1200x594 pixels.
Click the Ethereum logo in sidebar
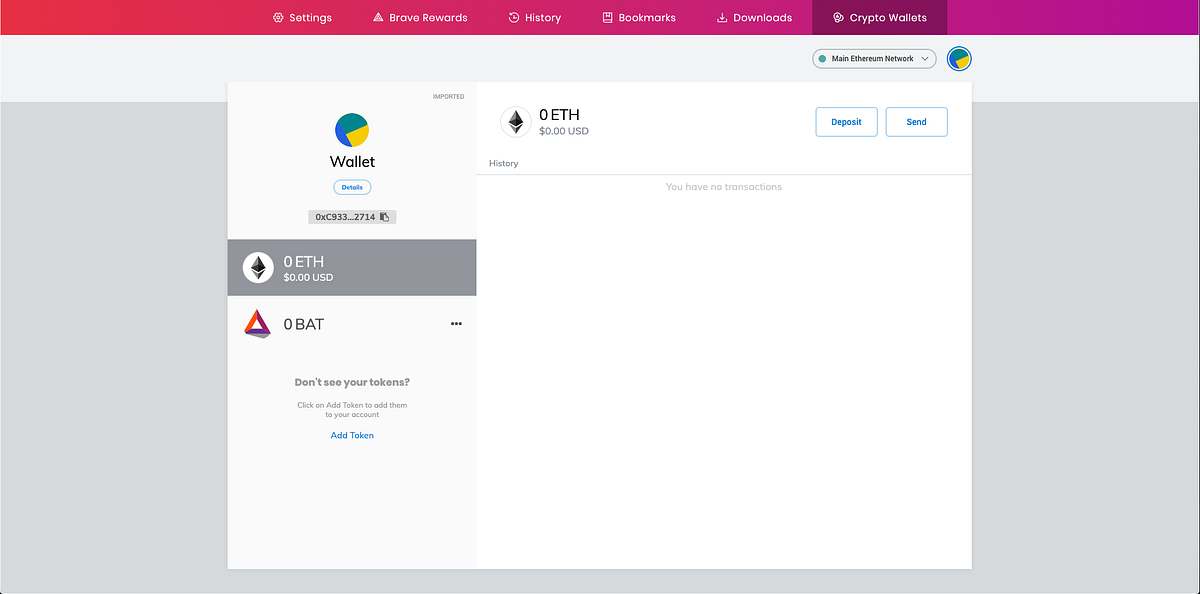tap(258, 268)
